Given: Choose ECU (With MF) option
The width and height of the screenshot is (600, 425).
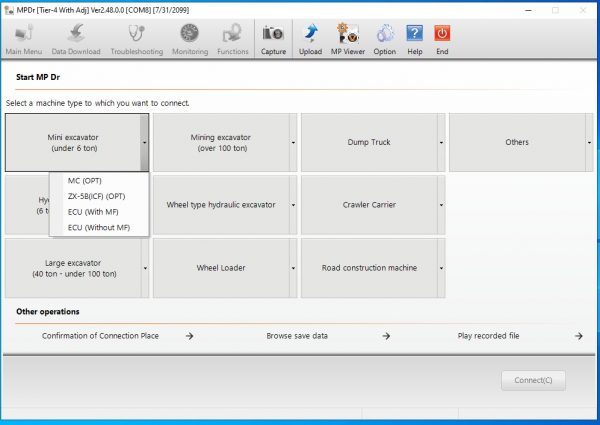Looking at the screenshot, I should click(x=99, y=212).
